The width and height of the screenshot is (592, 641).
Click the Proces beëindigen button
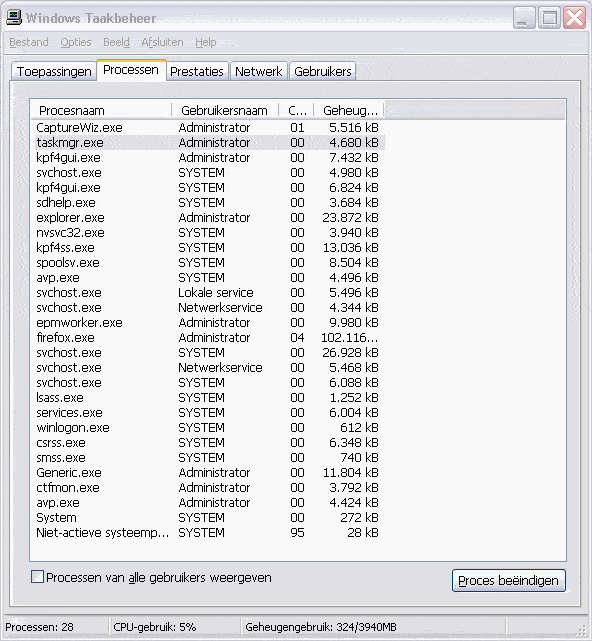(x=509, y=580)
